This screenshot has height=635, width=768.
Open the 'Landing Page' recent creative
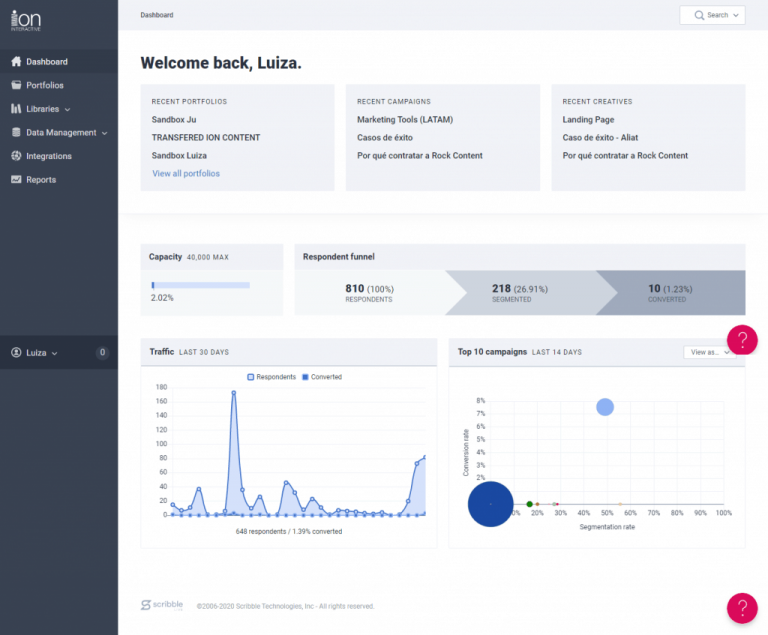[x=588, y=120]
